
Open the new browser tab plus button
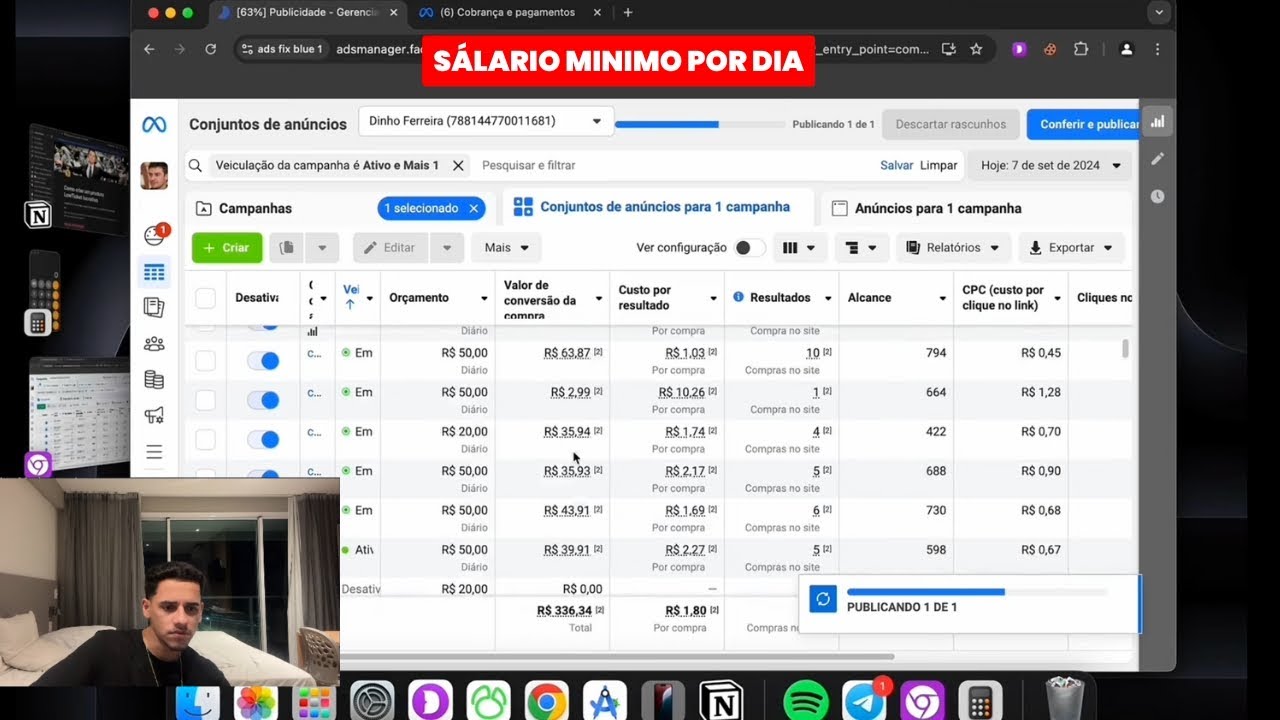click(x=628, y=12)
